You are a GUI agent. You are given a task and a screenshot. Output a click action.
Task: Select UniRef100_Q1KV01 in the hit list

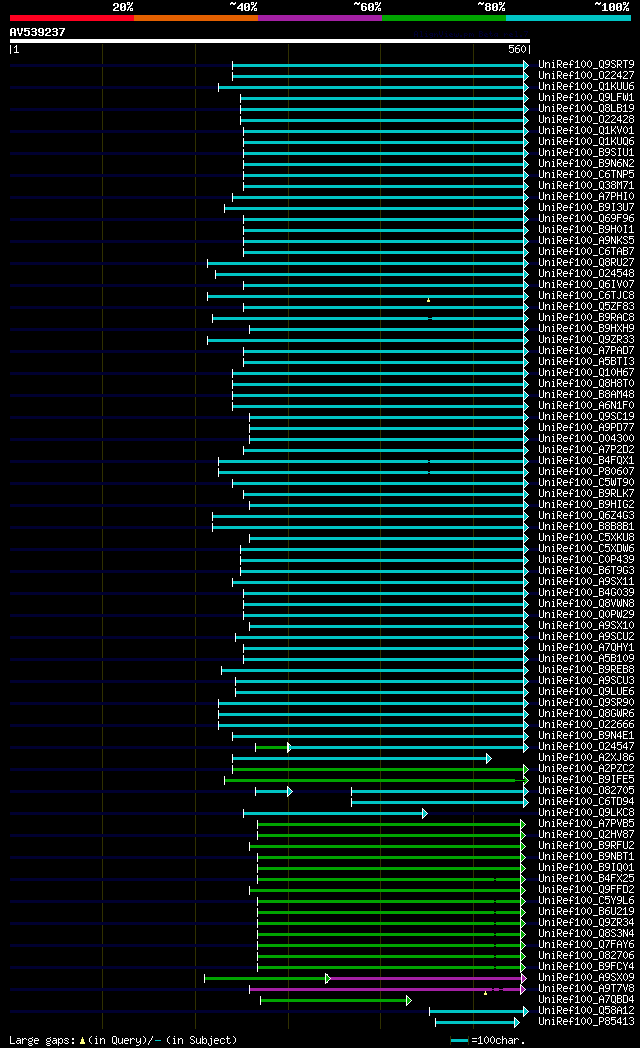pyautogui.click(x=586, y=131)
